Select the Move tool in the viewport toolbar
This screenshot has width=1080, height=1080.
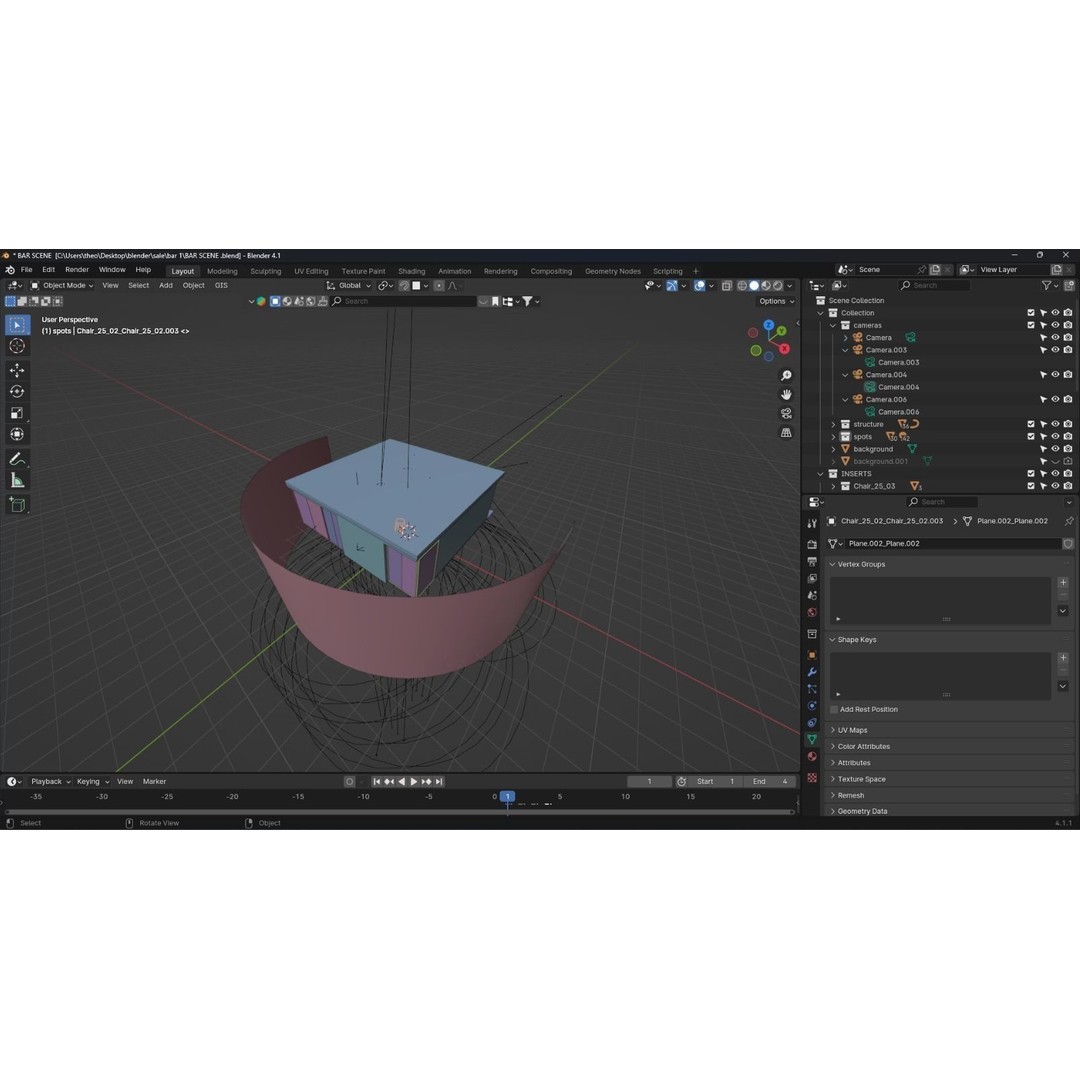(x=17, y=368)
